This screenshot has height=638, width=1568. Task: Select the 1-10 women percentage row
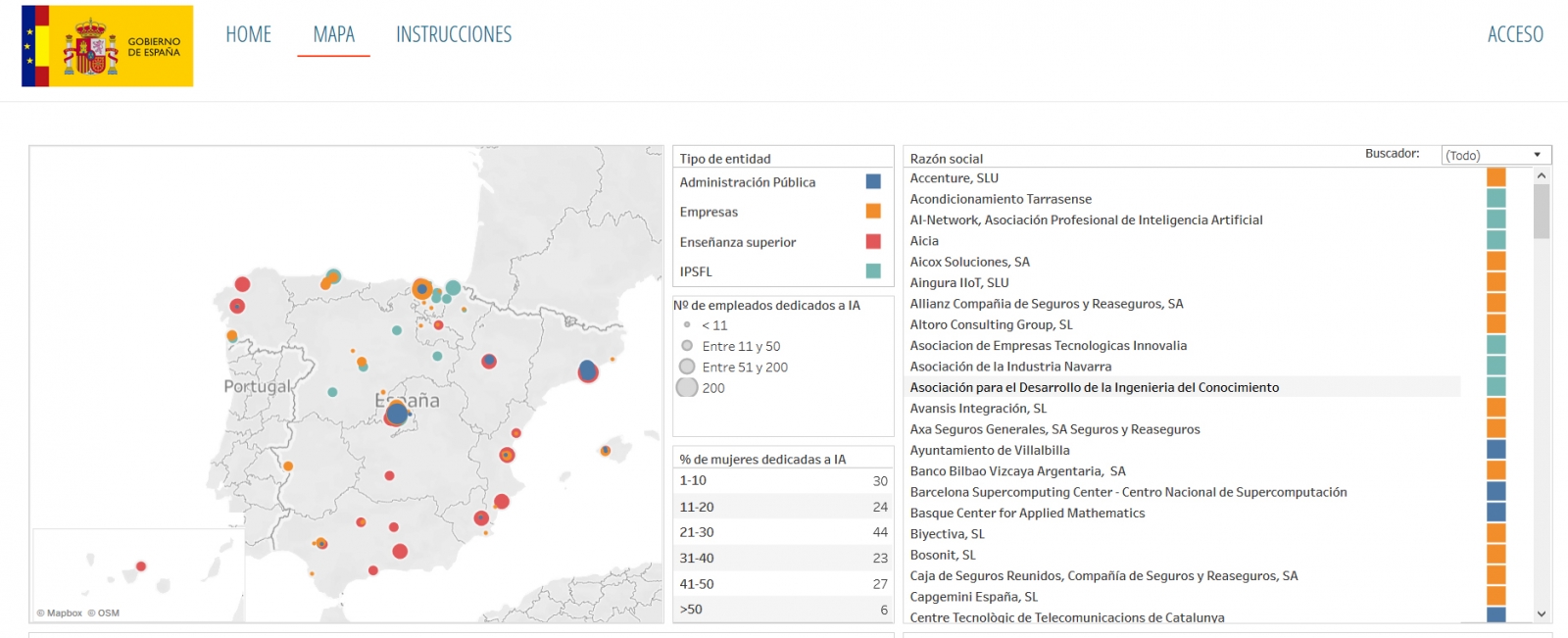(783, 480)
